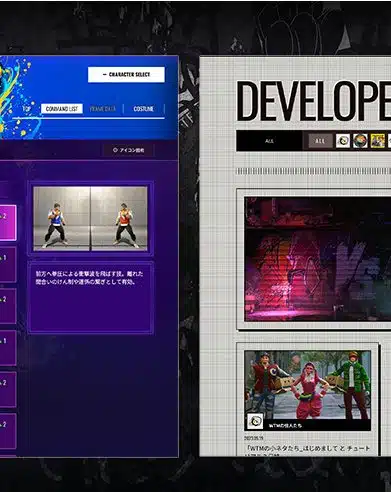
Task: Open the Costume tab
Action: coord(143,109)
